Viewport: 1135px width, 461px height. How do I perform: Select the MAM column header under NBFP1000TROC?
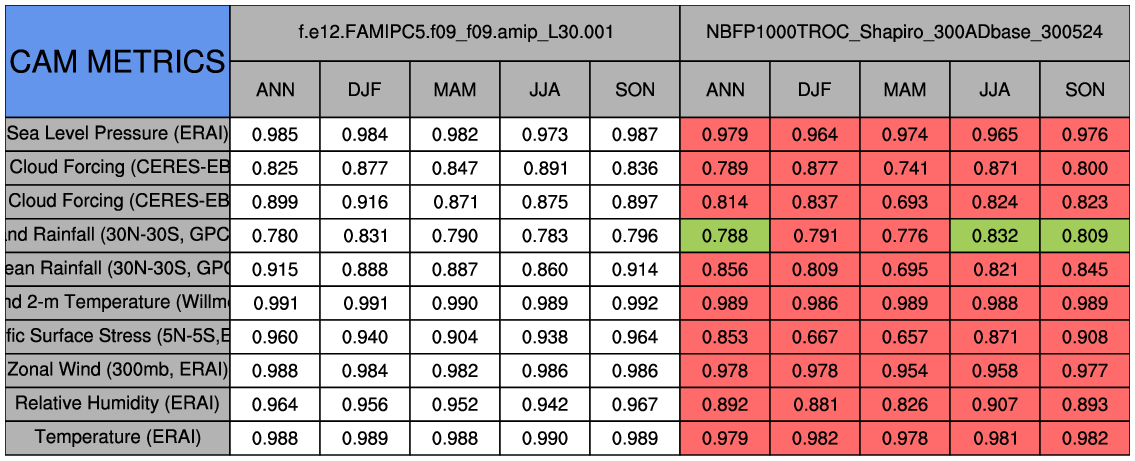pos(905,90)
